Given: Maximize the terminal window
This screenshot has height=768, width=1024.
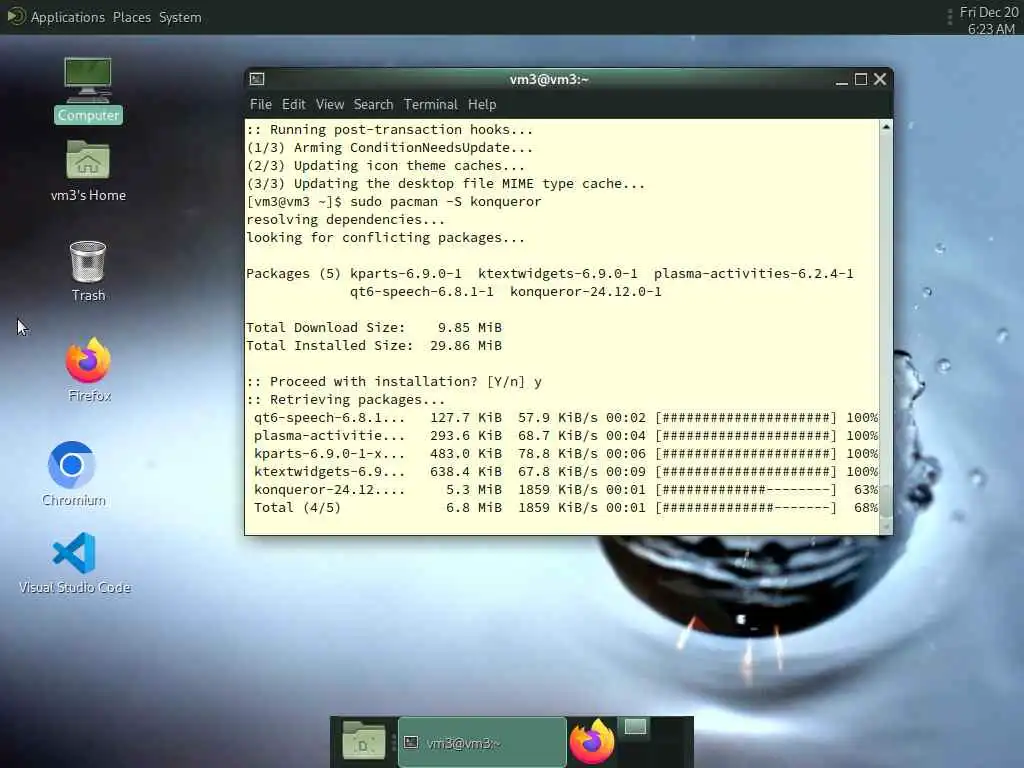Looking at the screenshot, I should coord(861,80).
